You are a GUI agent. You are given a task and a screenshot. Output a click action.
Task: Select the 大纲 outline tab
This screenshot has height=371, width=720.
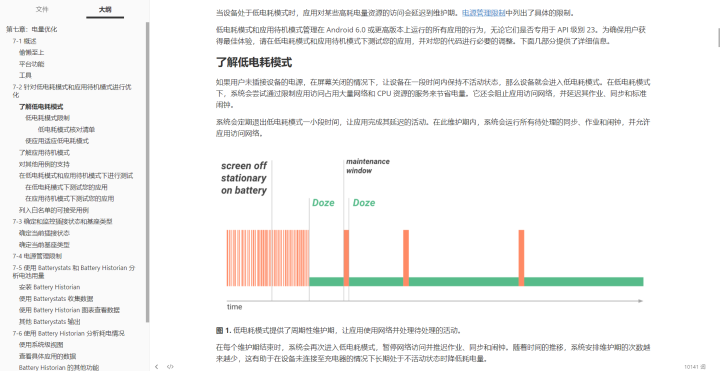click(x=105, y=9)
